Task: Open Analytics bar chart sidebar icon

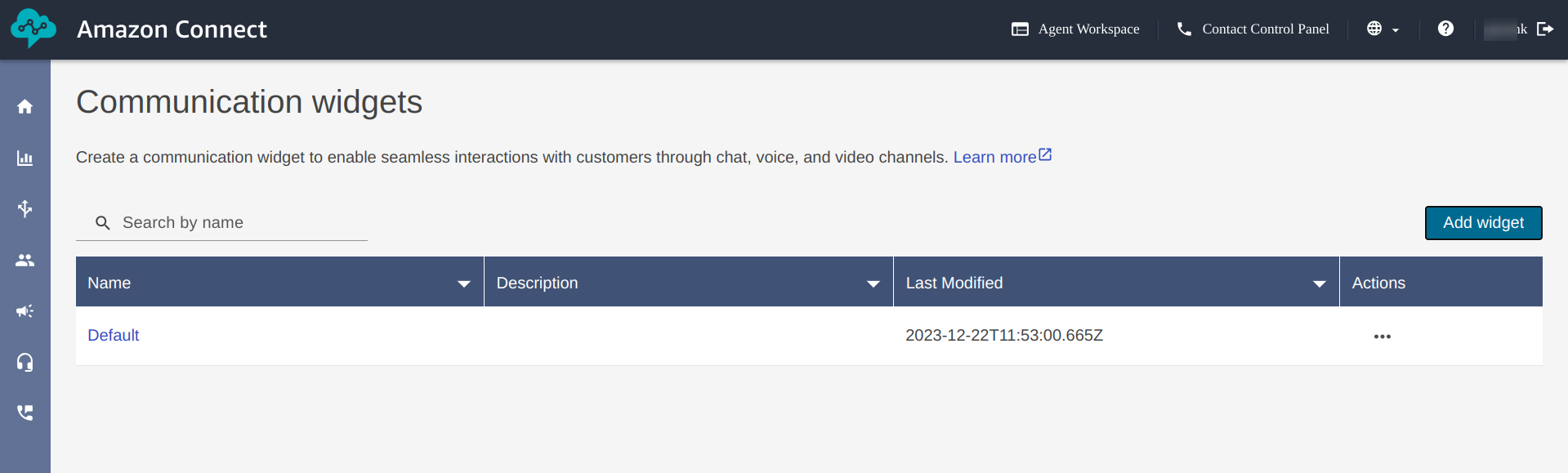Action: (25, 158)
